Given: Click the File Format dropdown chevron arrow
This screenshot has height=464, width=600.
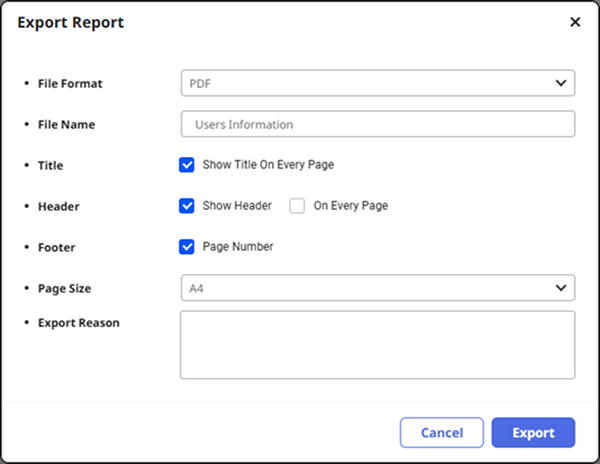Looking at the screenshot, I should click(x=560, y=83).
